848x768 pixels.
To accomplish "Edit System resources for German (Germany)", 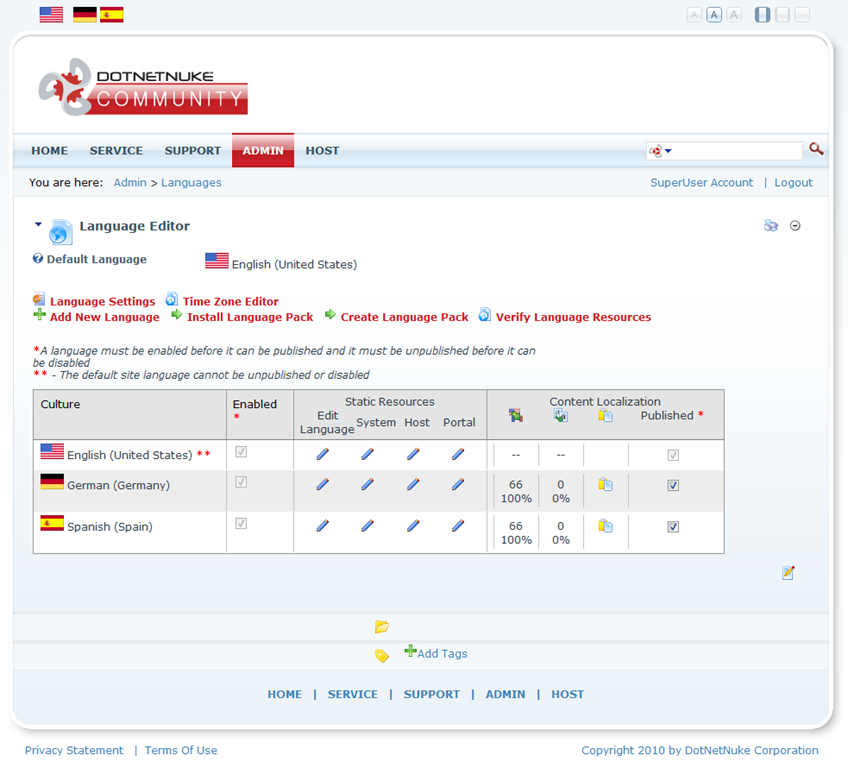I will click(368, 484).
